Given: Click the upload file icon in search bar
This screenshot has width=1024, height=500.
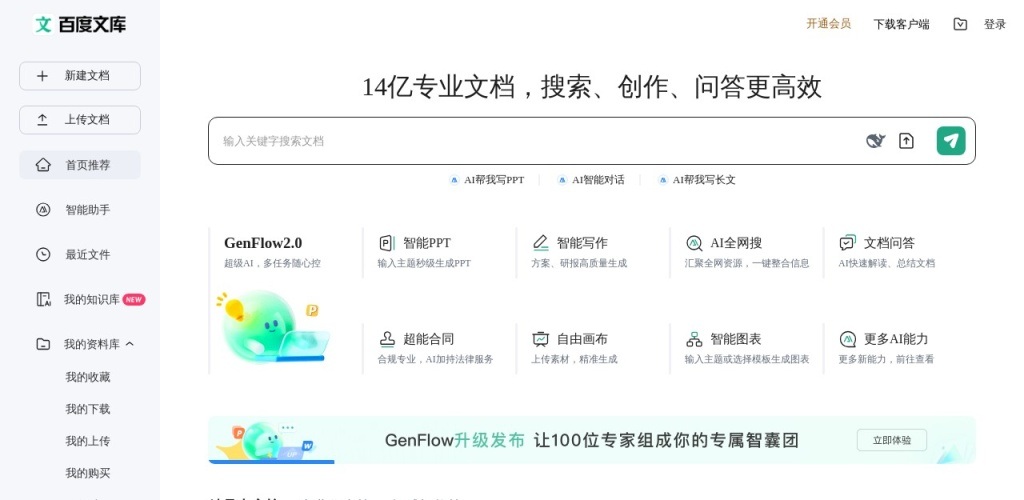Looking at the screenshot, I should [906, 141].
